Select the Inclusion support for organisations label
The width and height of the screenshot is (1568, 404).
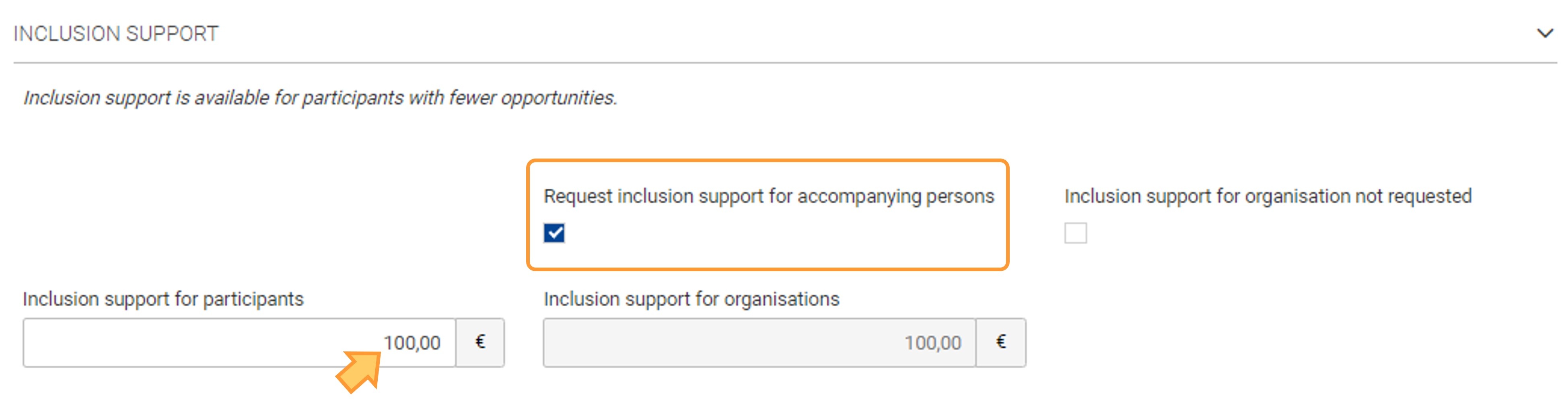click(x=691, y=299)
